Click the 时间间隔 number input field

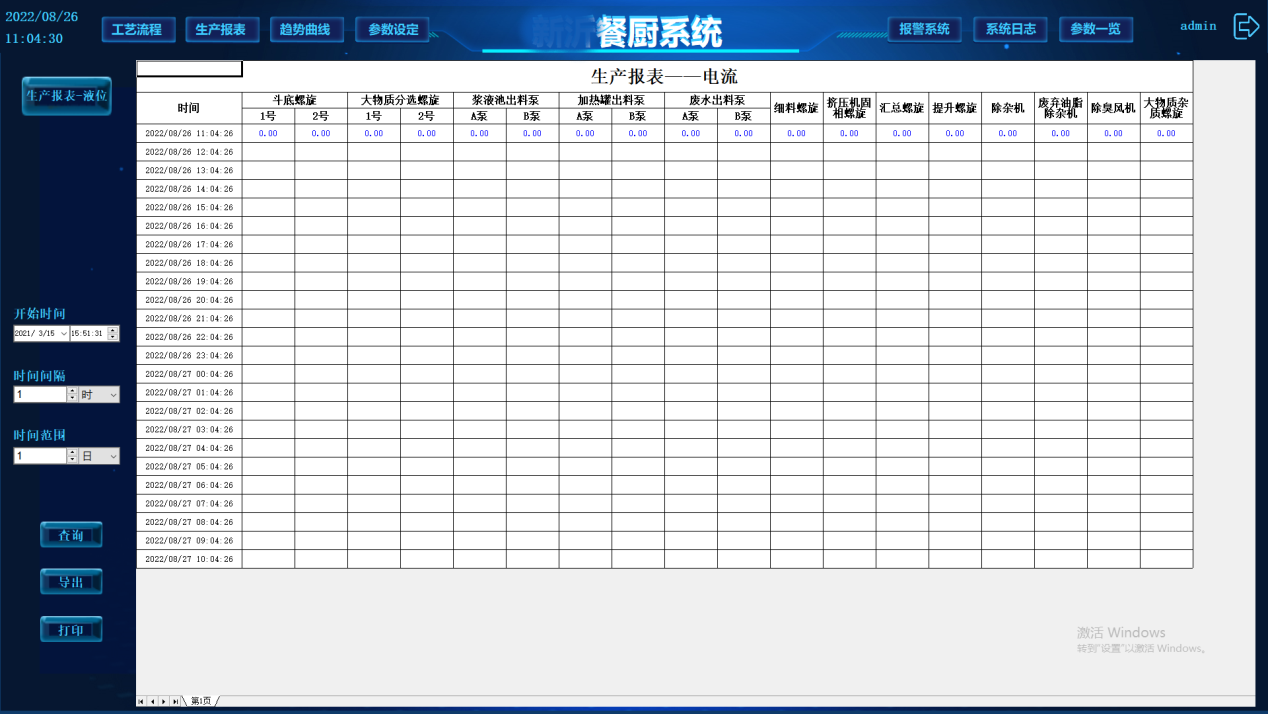pos(40,395)
